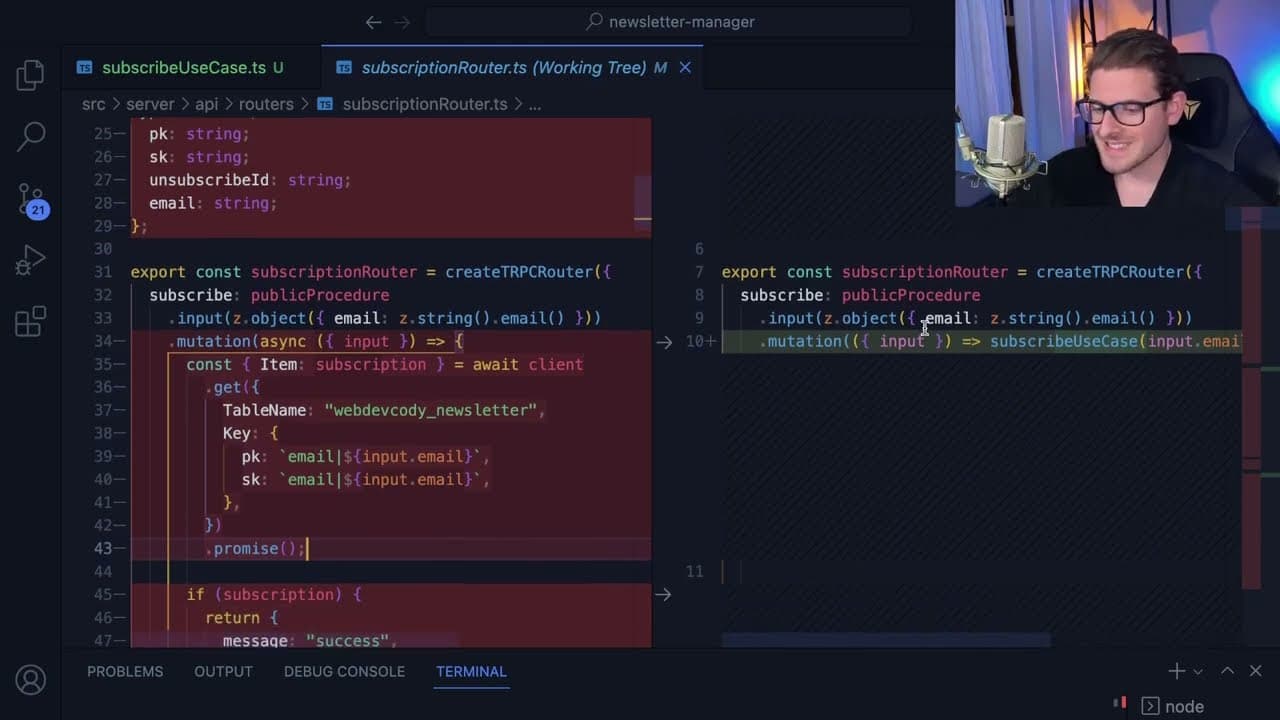
Task: Switch to subscribeUseCase.ts tab
Action: [184, 68]
